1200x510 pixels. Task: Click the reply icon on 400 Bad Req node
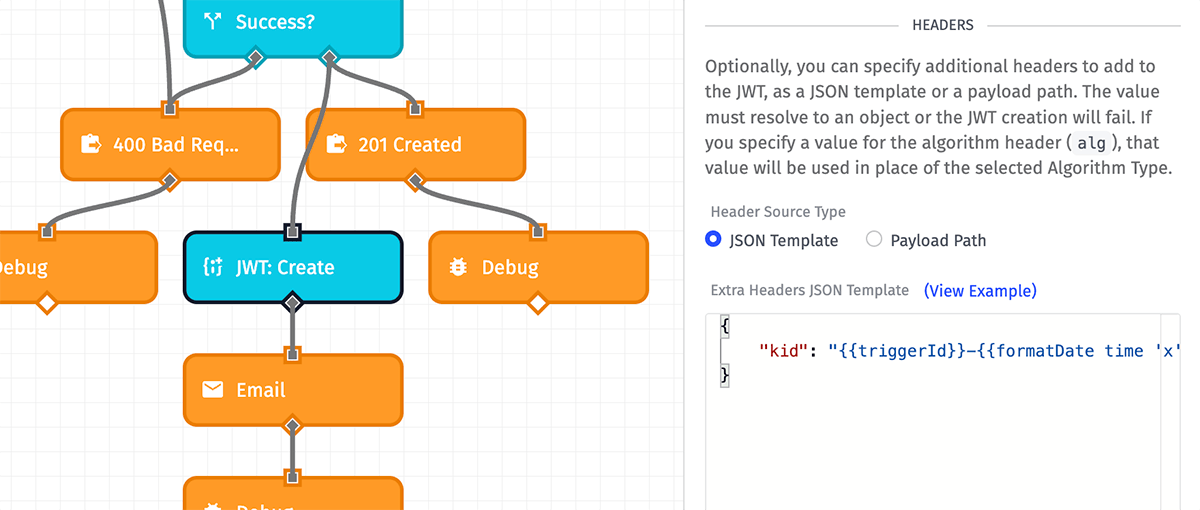[90, 144]
